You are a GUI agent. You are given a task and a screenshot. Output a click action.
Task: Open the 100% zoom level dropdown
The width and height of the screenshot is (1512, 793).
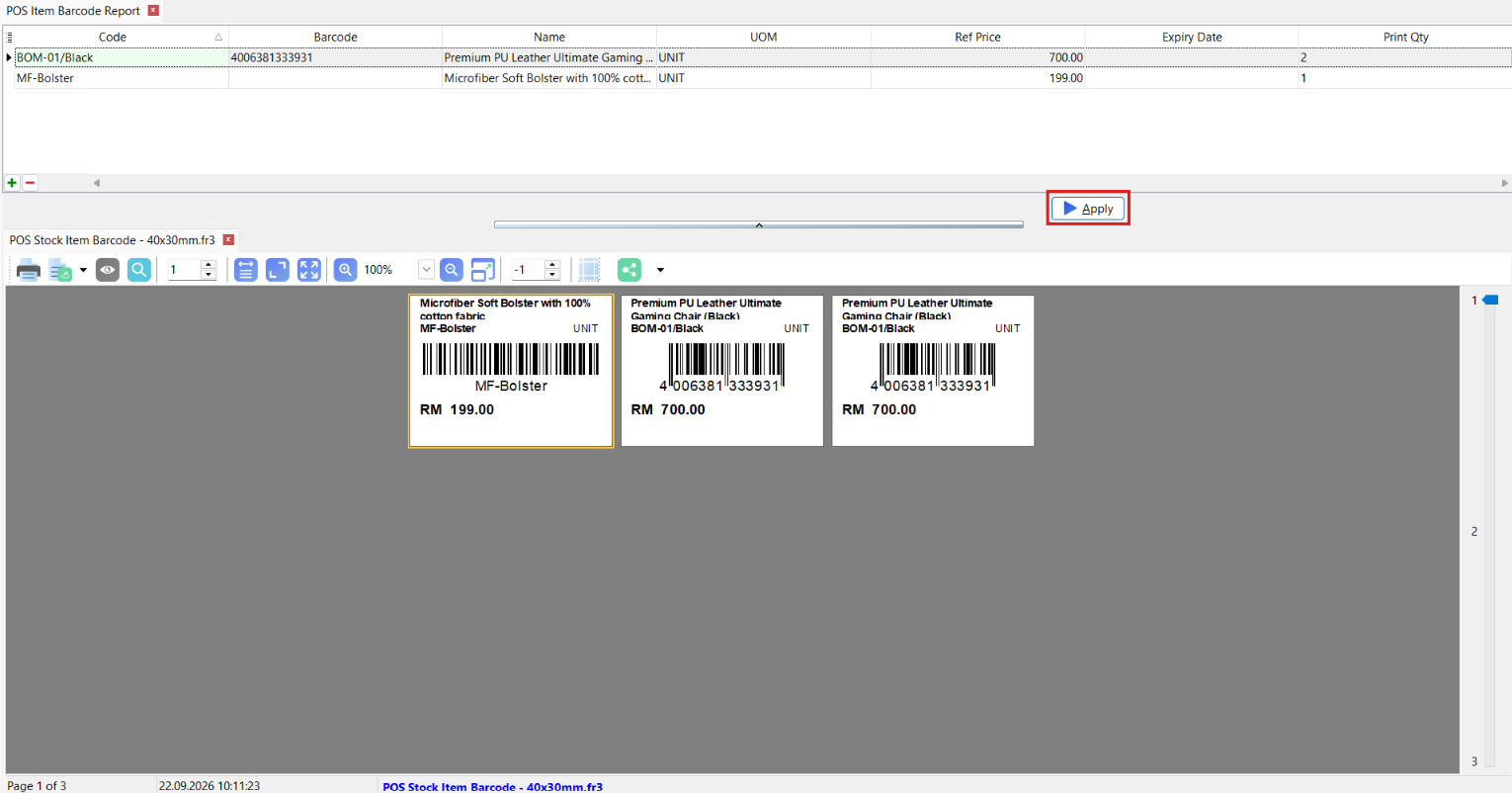[426, 270]
